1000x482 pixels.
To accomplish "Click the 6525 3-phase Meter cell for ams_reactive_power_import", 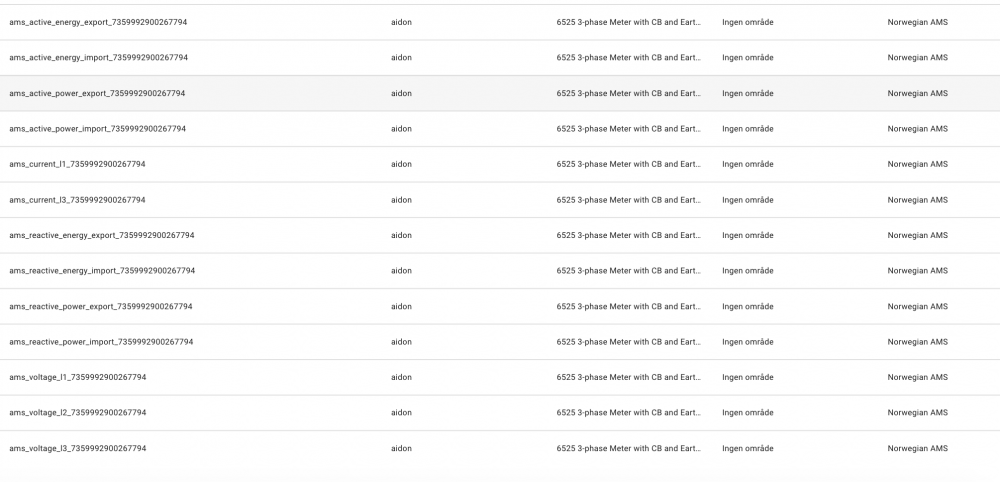I will tap(628, 342).
